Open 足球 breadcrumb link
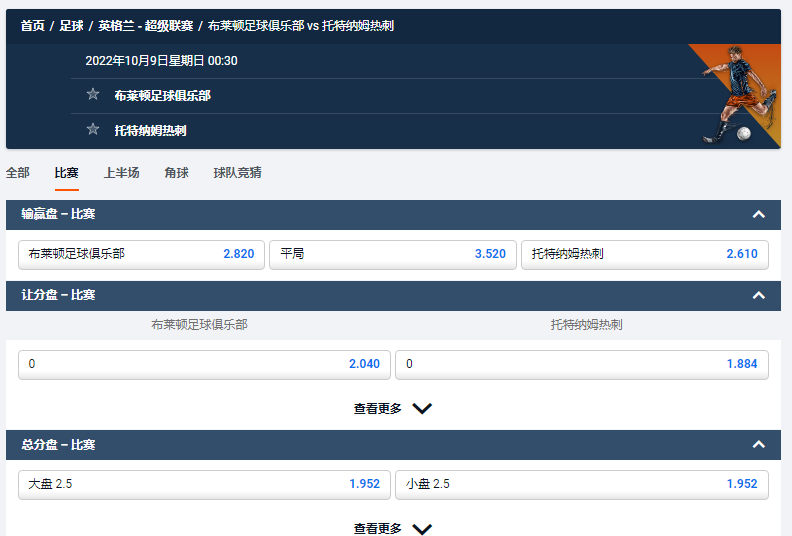The height and width of the screenshot is (536, 792). pyautogui.click(x=71, y=26)
